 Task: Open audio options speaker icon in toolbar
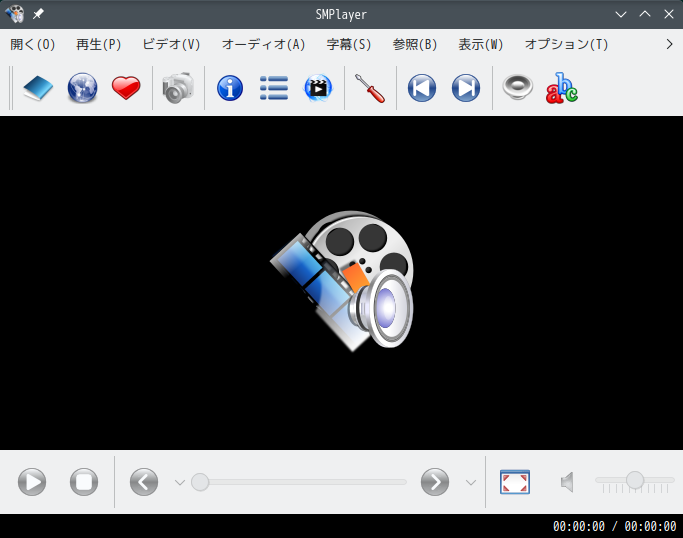(517, 87)
